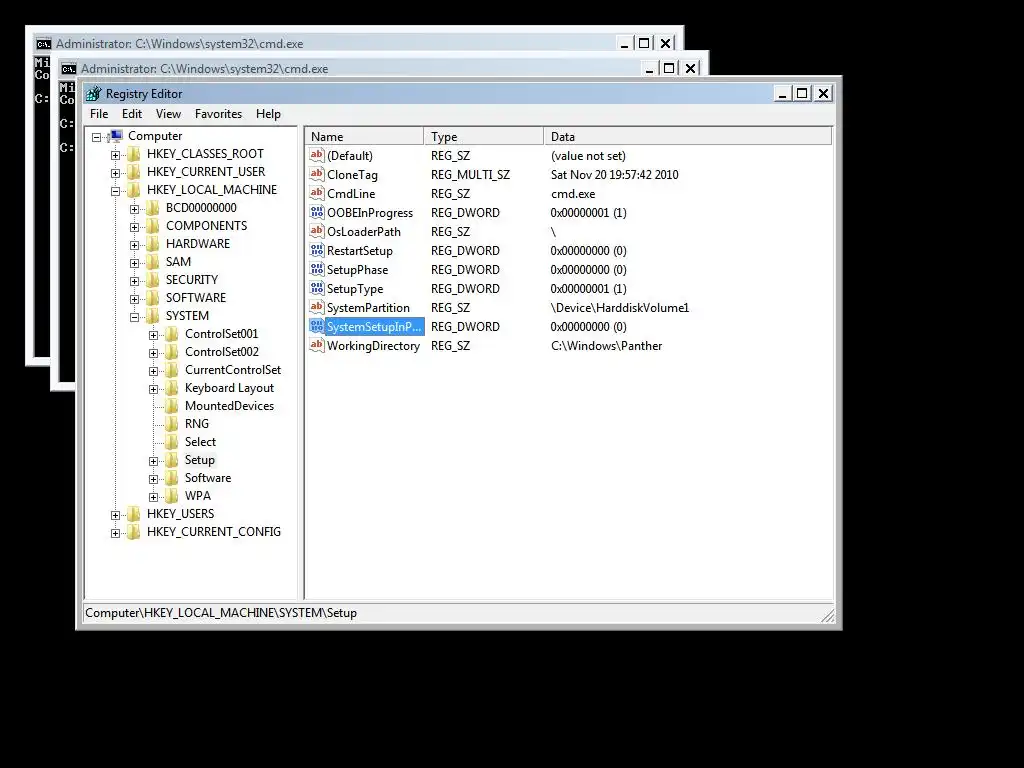Click HKEY_CLASSES_ROOT folder icon
The image size is (1024, 768).
pyautogui.click(x=134, y=154)
